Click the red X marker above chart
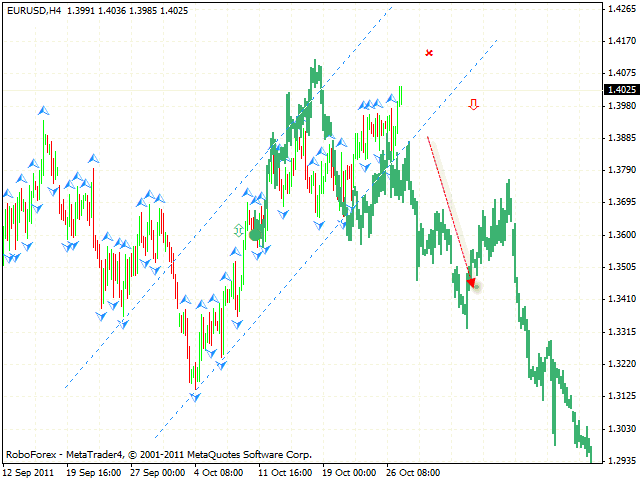 (x=429, y=52)
